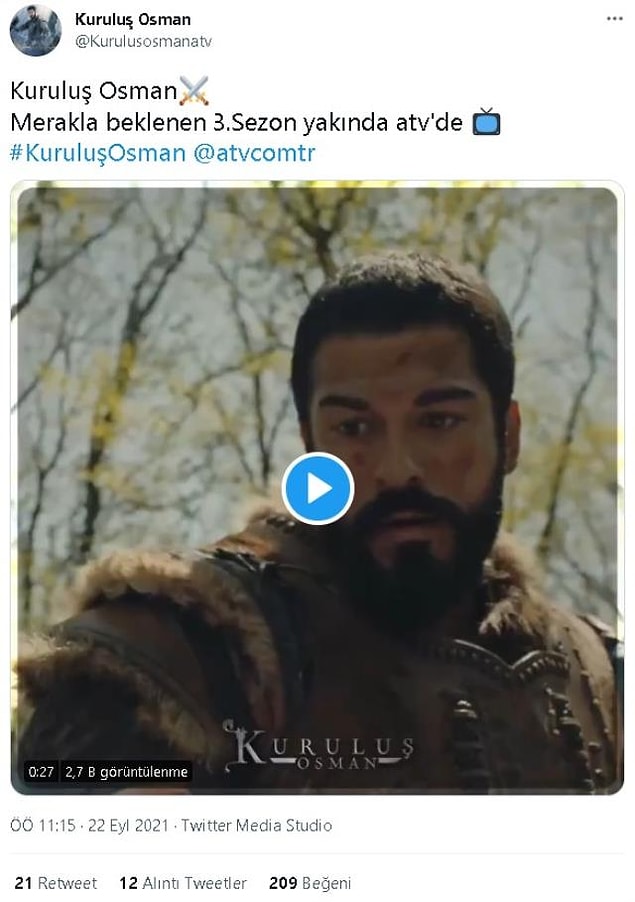
Task: Play the Kuruluş Osman video
Action: [318, 488]
